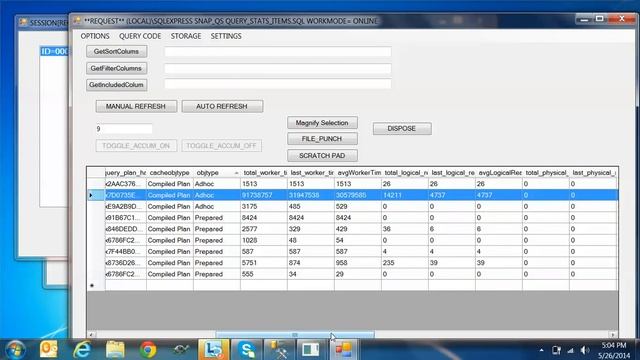Click the avgLogicalRea column header
Screen dimensions: 640x360
[x=498, y=173]
